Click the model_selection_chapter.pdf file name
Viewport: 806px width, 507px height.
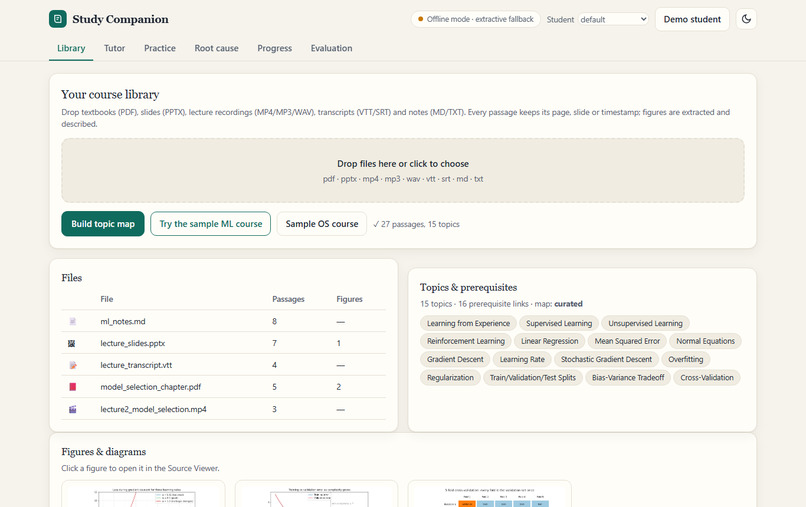point(151,387)
